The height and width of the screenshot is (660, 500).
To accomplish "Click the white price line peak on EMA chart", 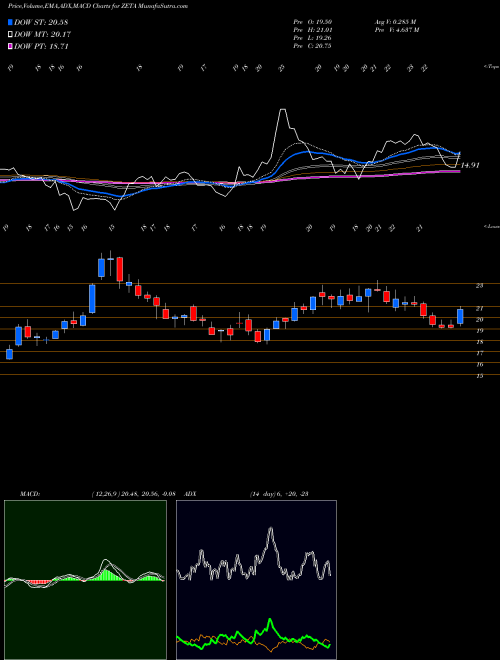I will [283, 110].
